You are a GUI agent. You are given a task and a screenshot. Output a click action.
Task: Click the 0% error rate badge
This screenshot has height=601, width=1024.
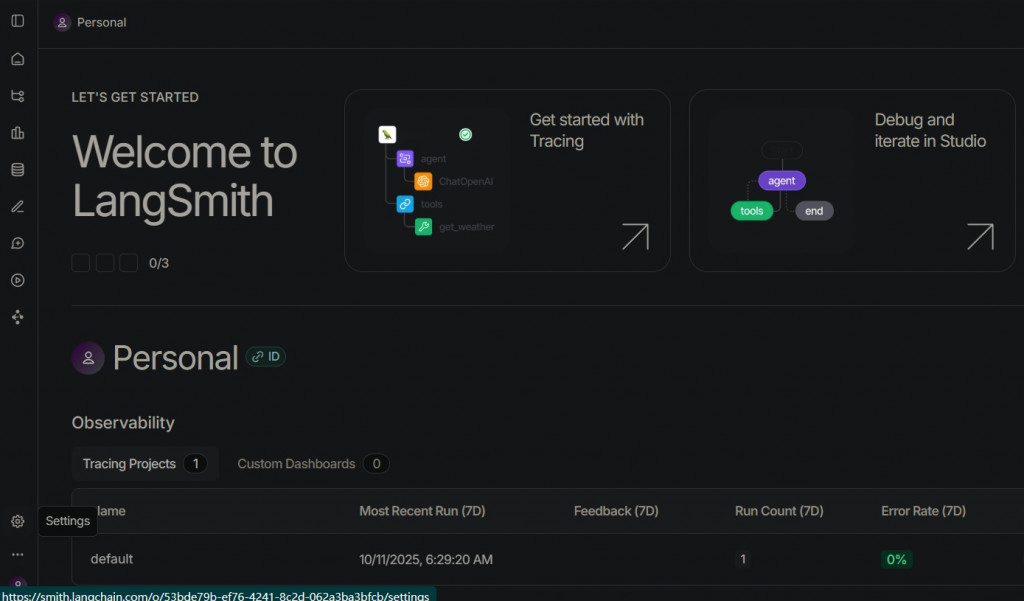(x=896, y=559)
